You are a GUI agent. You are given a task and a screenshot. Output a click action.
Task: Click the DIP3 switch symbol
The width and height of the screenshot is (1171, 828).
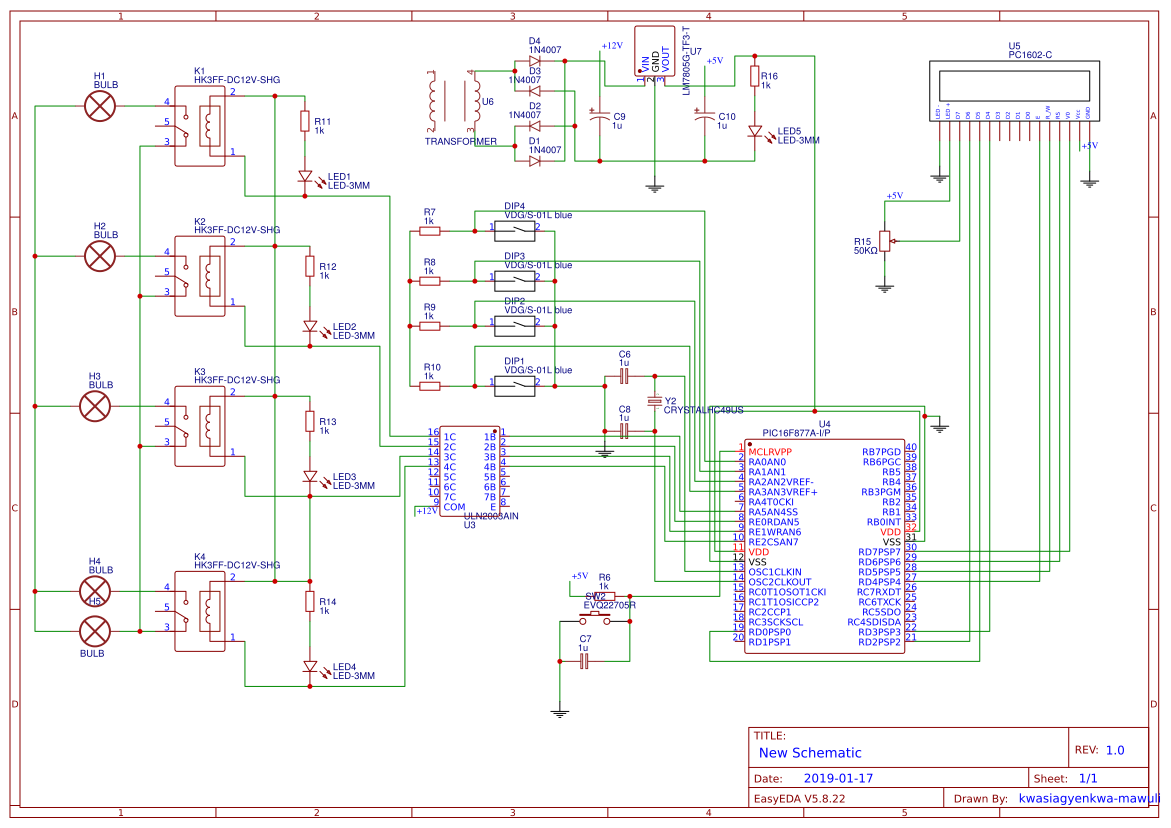[515, 281]
